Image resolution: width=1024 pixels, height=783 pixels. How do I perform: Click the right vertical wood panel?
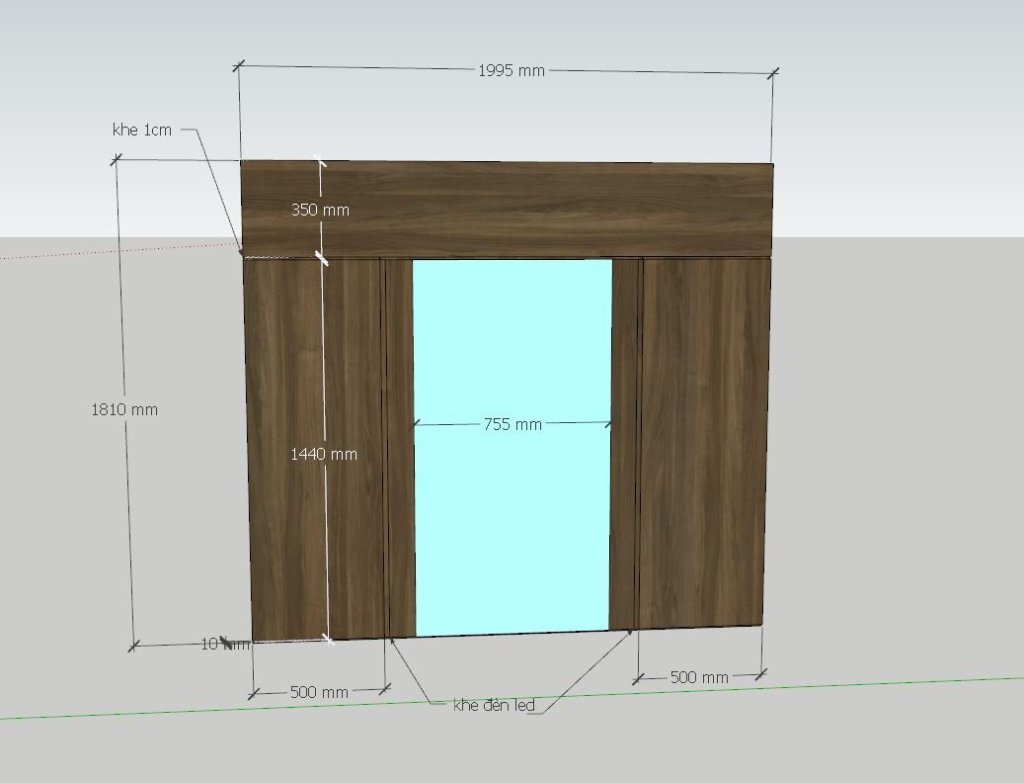point(704,443)
